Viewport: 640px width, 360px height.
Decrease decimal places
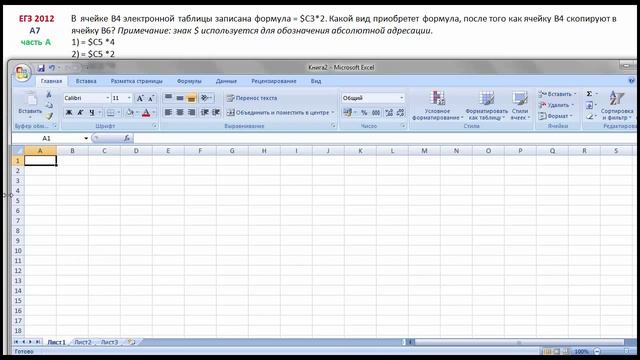pyautogui.click(x=400, y=112)
